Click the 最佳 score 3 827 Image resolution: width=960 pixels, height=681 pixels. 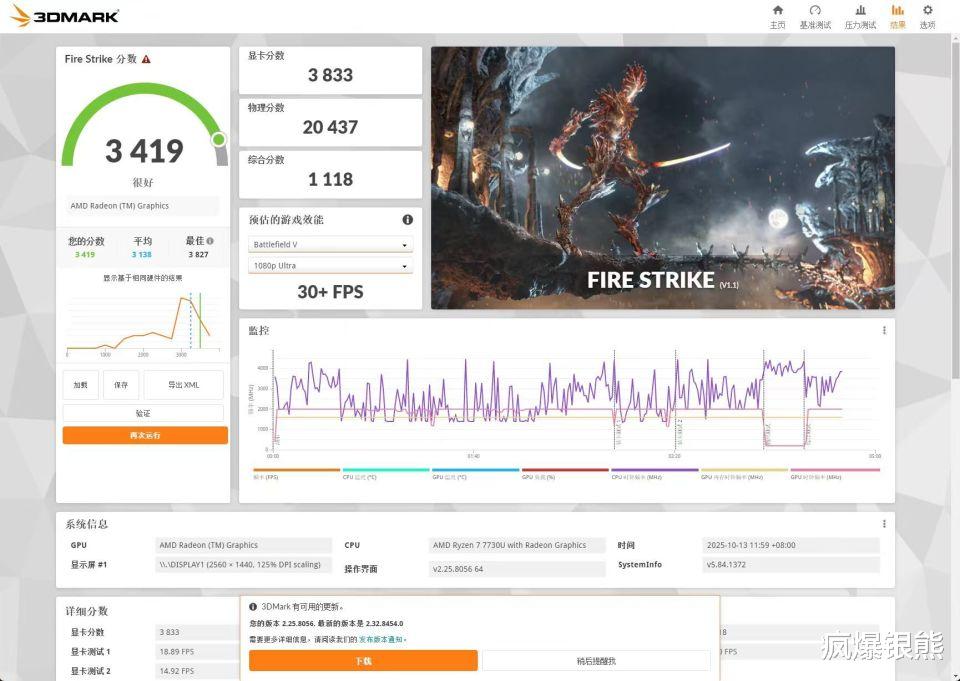pos(198,254)
